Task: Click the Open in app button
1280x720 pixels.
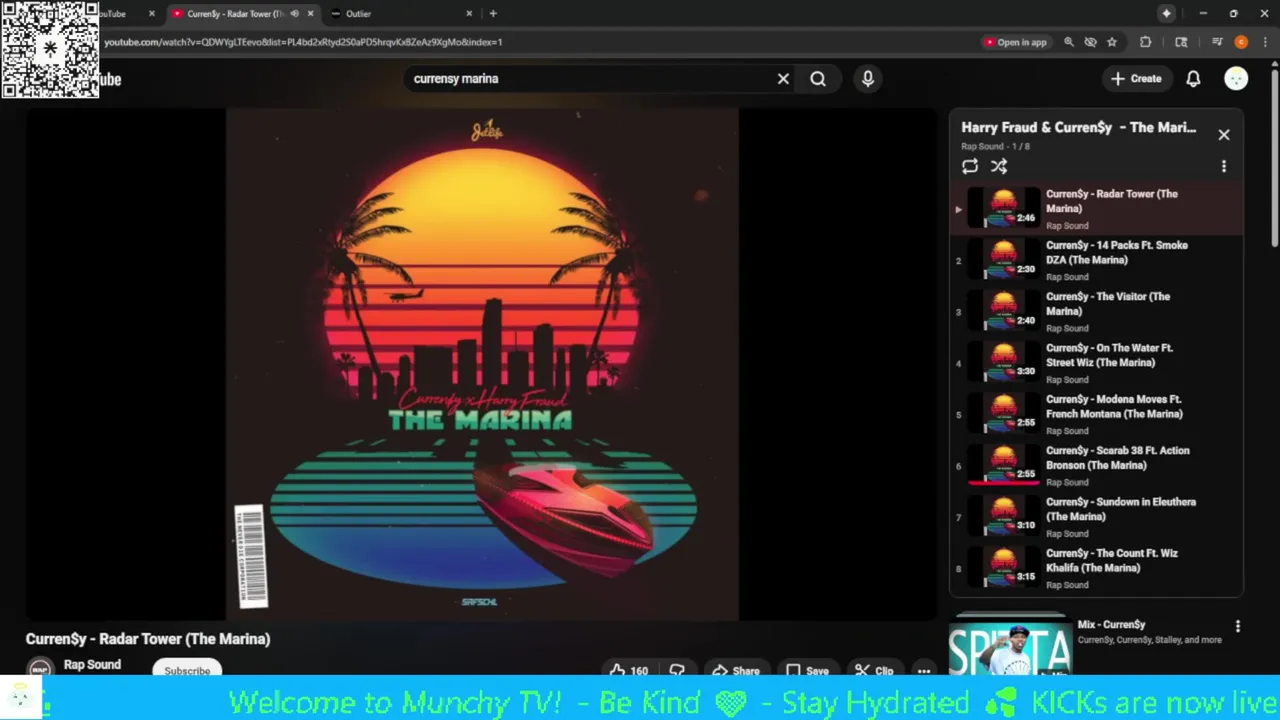Action: [1016, 42]
